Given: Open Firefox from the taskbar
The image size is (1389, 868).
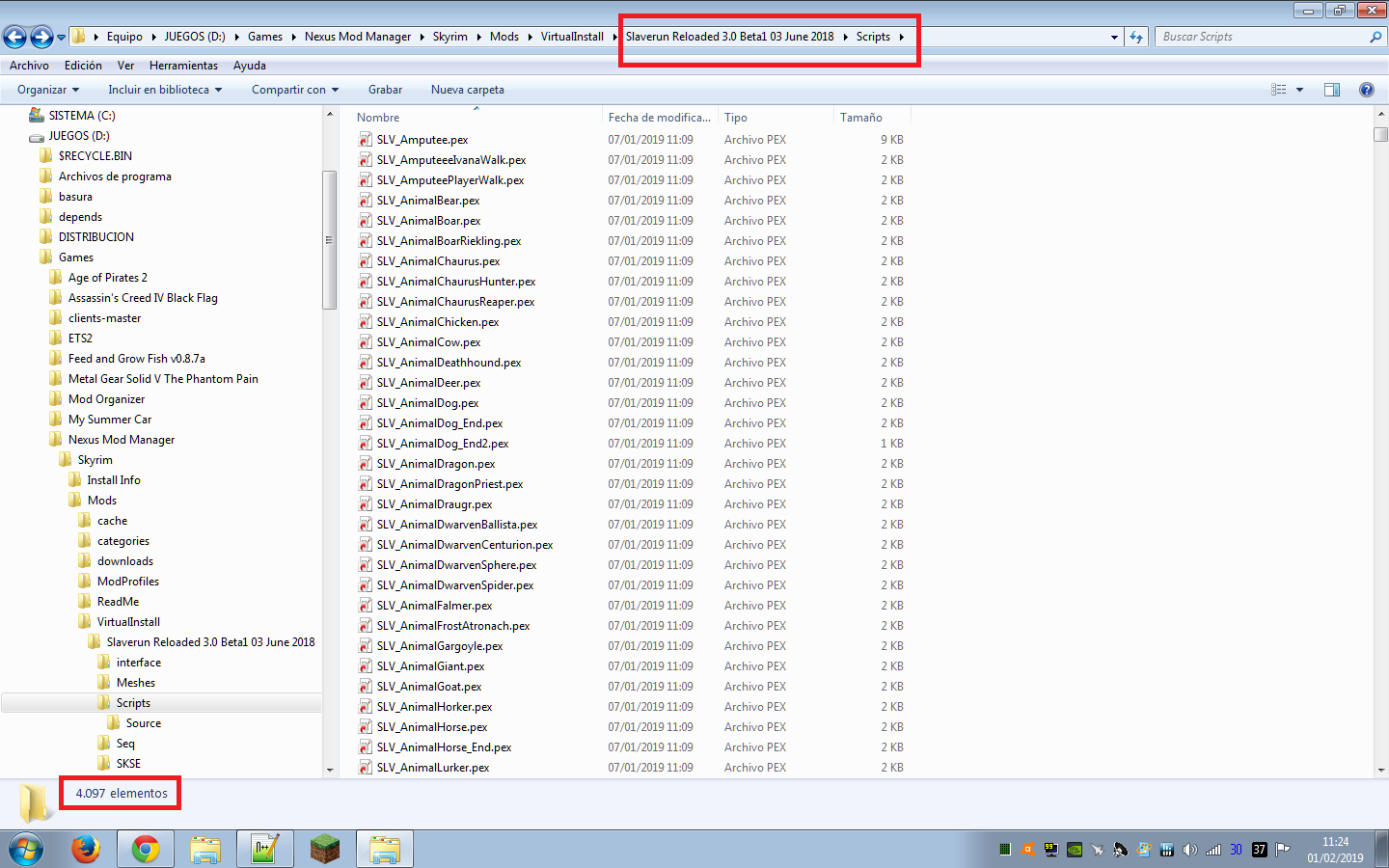Looking at the screenshot, I should pyautogui.click(x=86, y=849).
